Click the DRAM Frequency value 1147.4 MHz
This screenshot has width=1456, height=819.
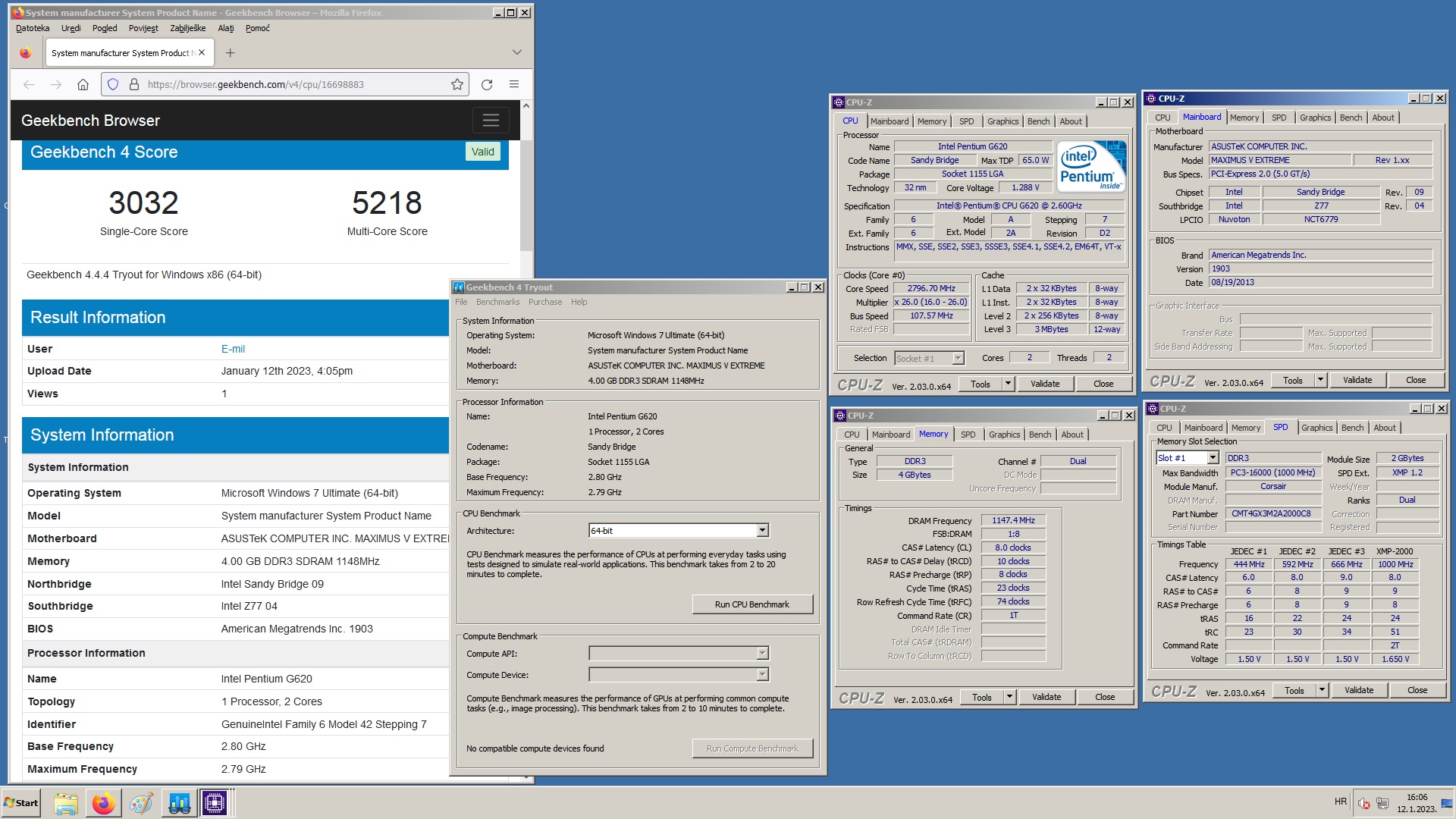(1013, 520)
